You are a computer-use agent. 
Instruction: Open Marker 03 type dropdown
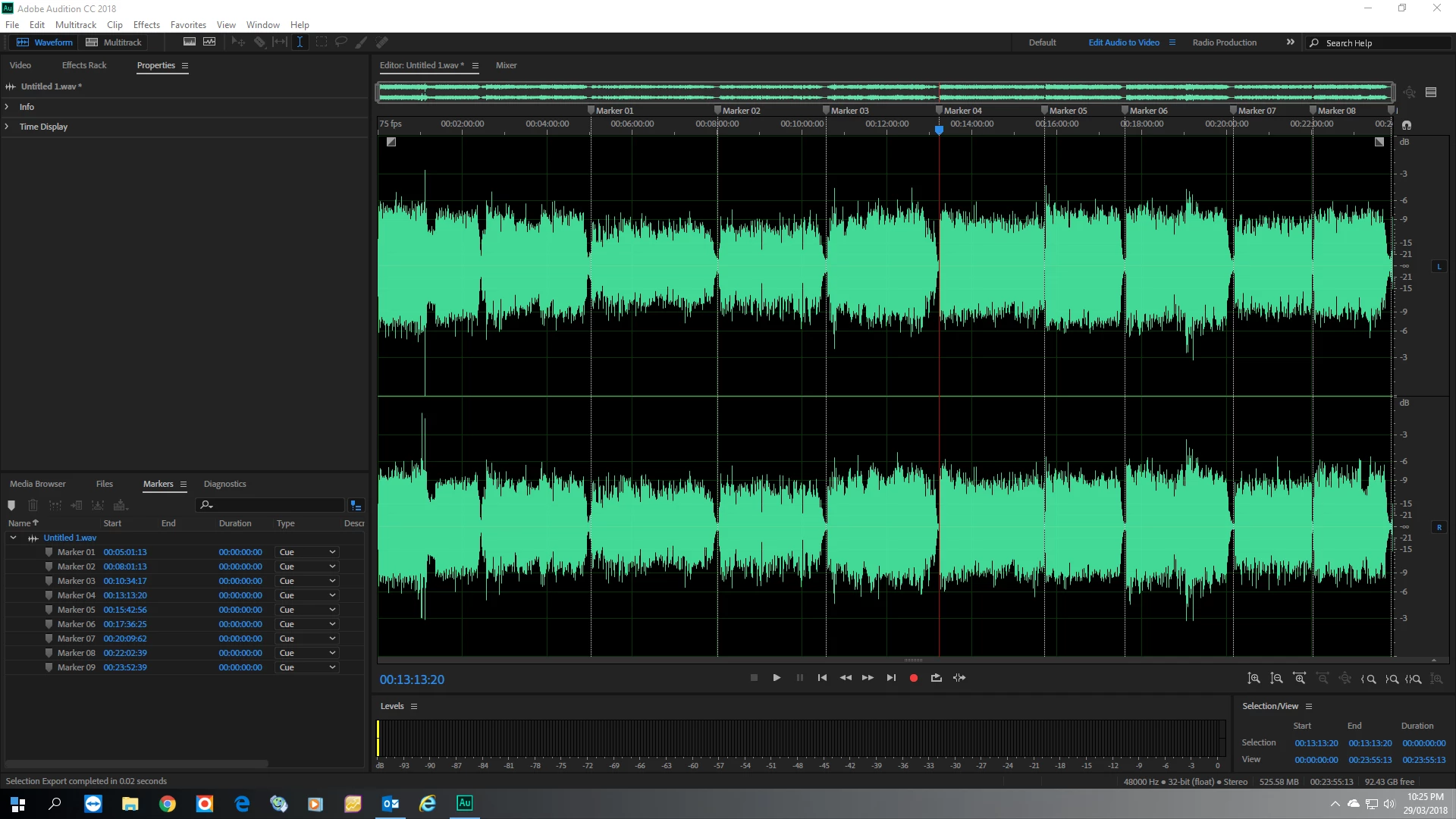(332, 581)
